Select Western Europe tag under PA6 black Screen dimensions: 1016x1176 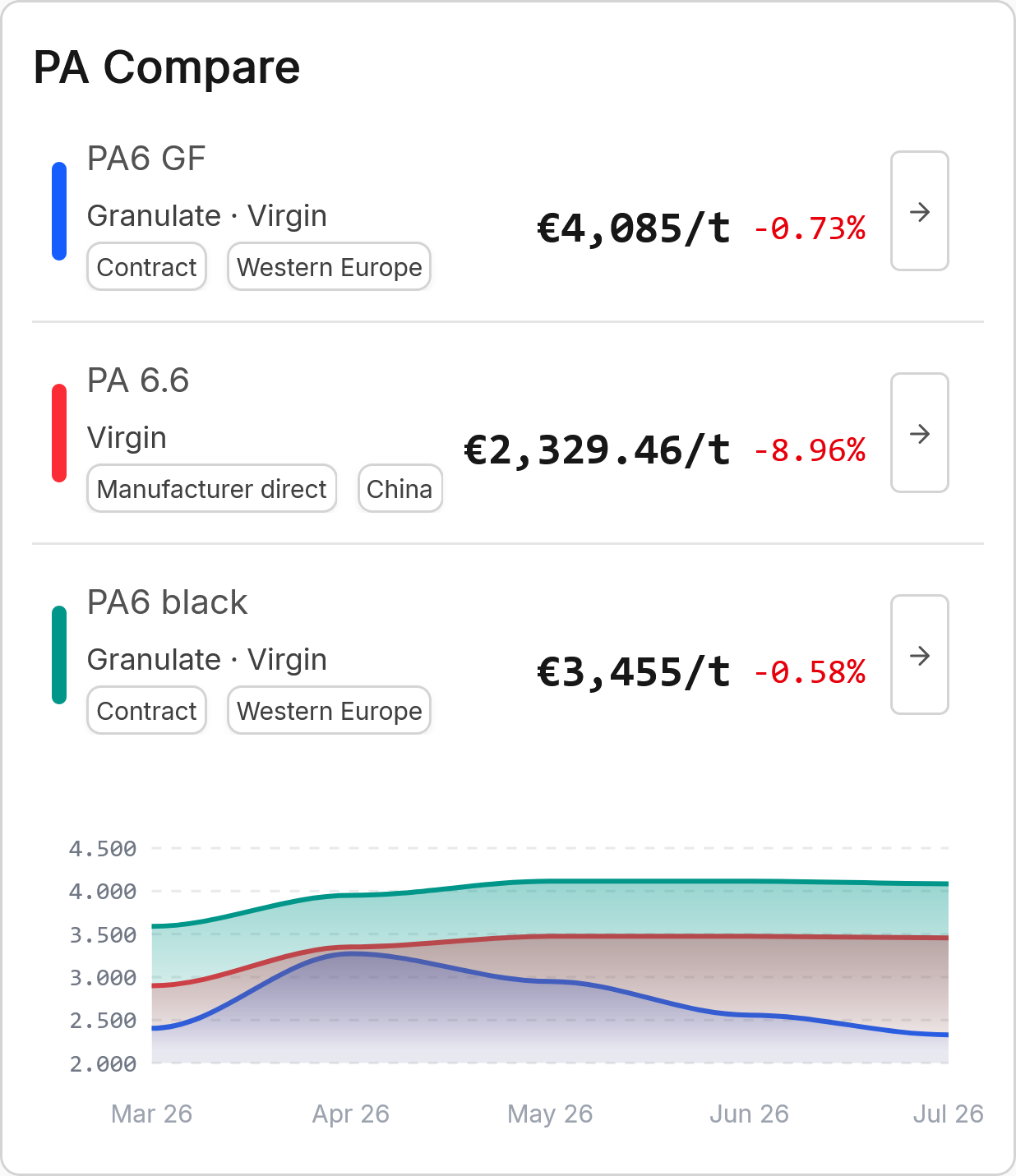329,711
